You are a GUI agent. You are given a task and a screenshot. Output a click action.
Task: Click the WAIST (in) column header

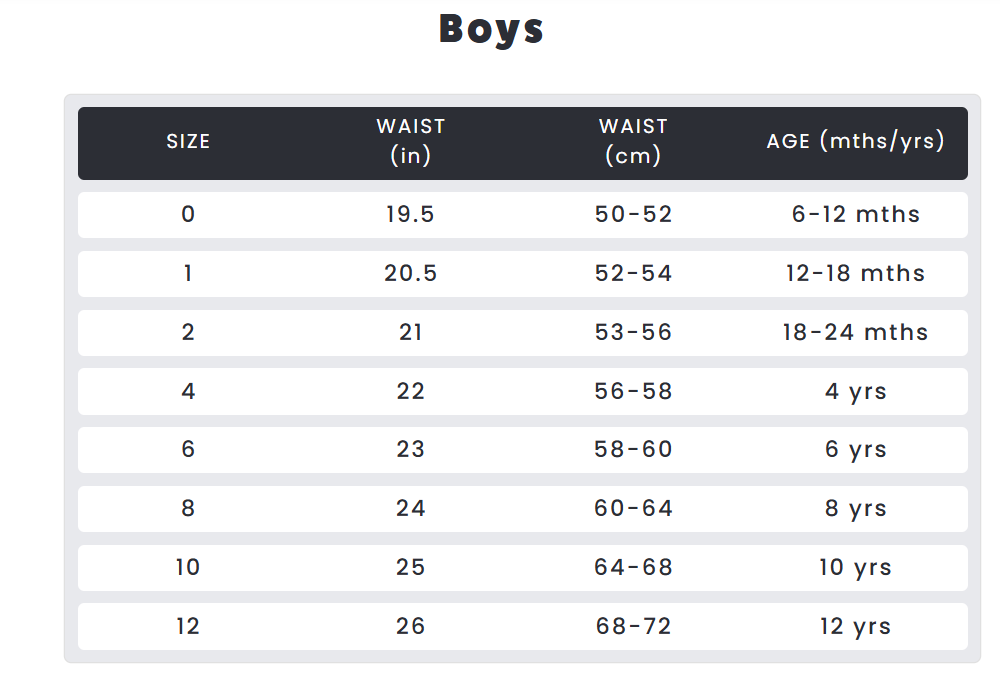point(411,141)
